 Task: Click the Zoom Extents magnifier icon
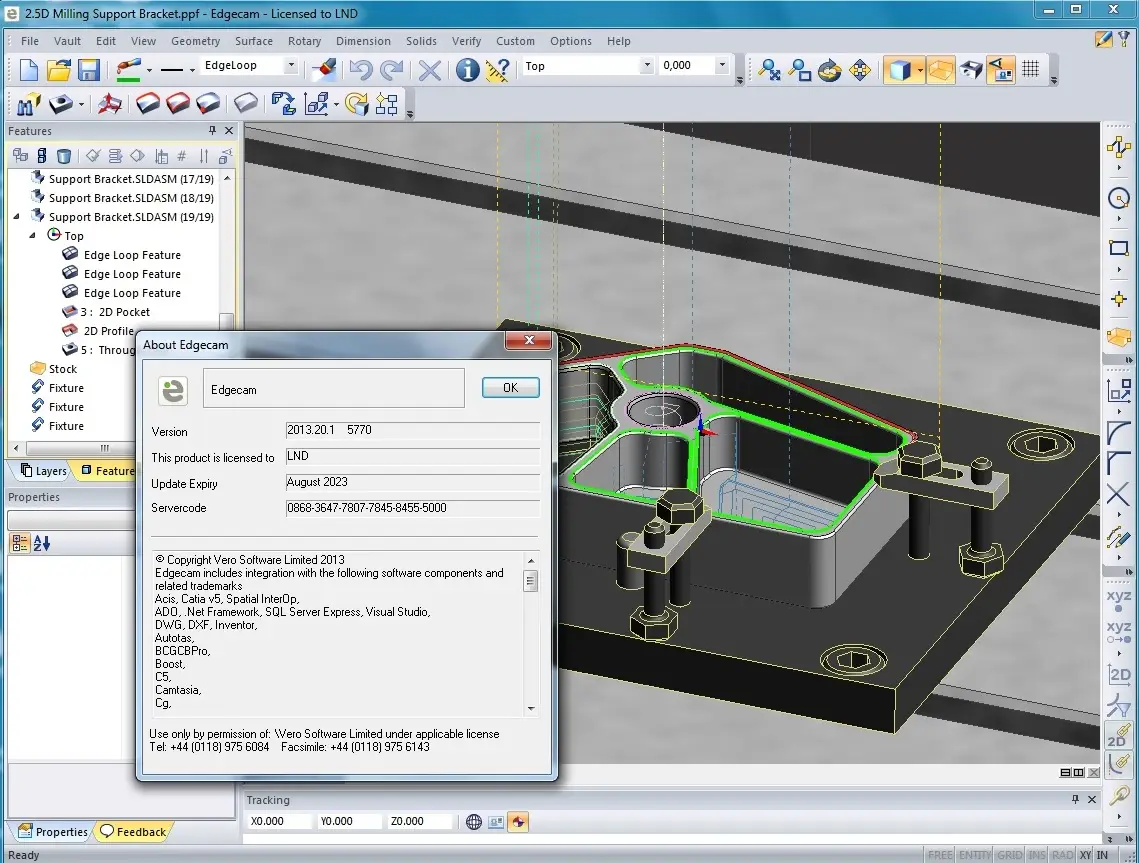(x=769, y=70)
